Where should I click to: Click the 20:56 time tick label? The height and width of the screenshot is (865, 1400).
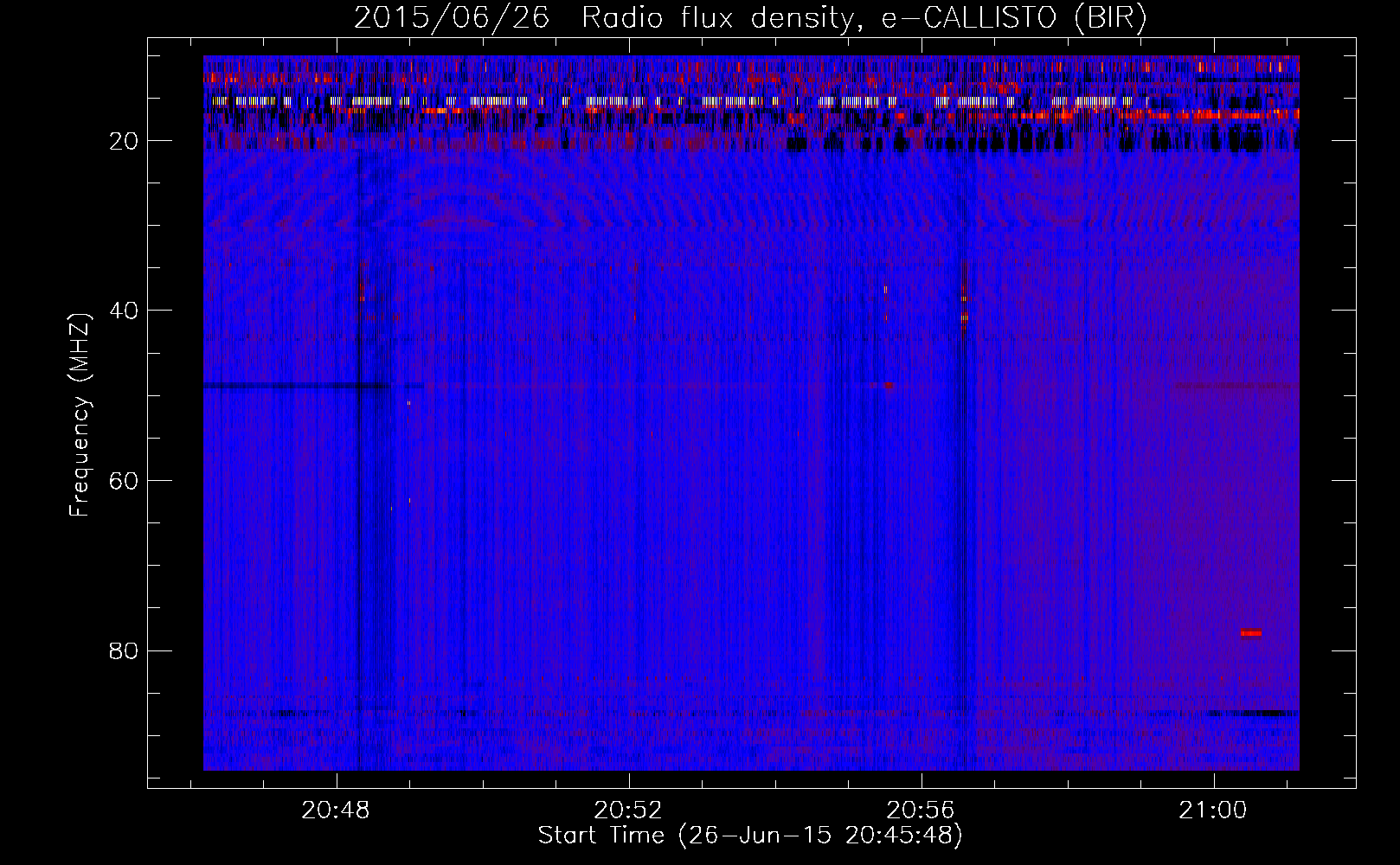point(921,811)
